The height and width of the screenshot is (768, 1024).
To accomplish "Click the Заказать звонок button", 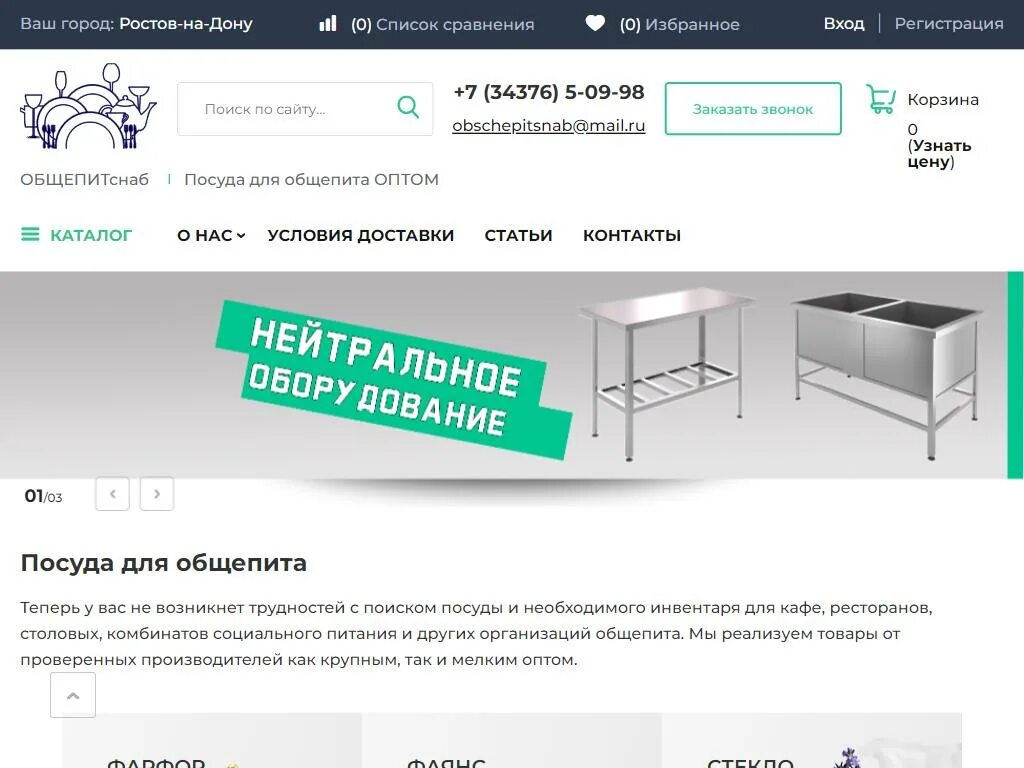I will pos(753,108).
